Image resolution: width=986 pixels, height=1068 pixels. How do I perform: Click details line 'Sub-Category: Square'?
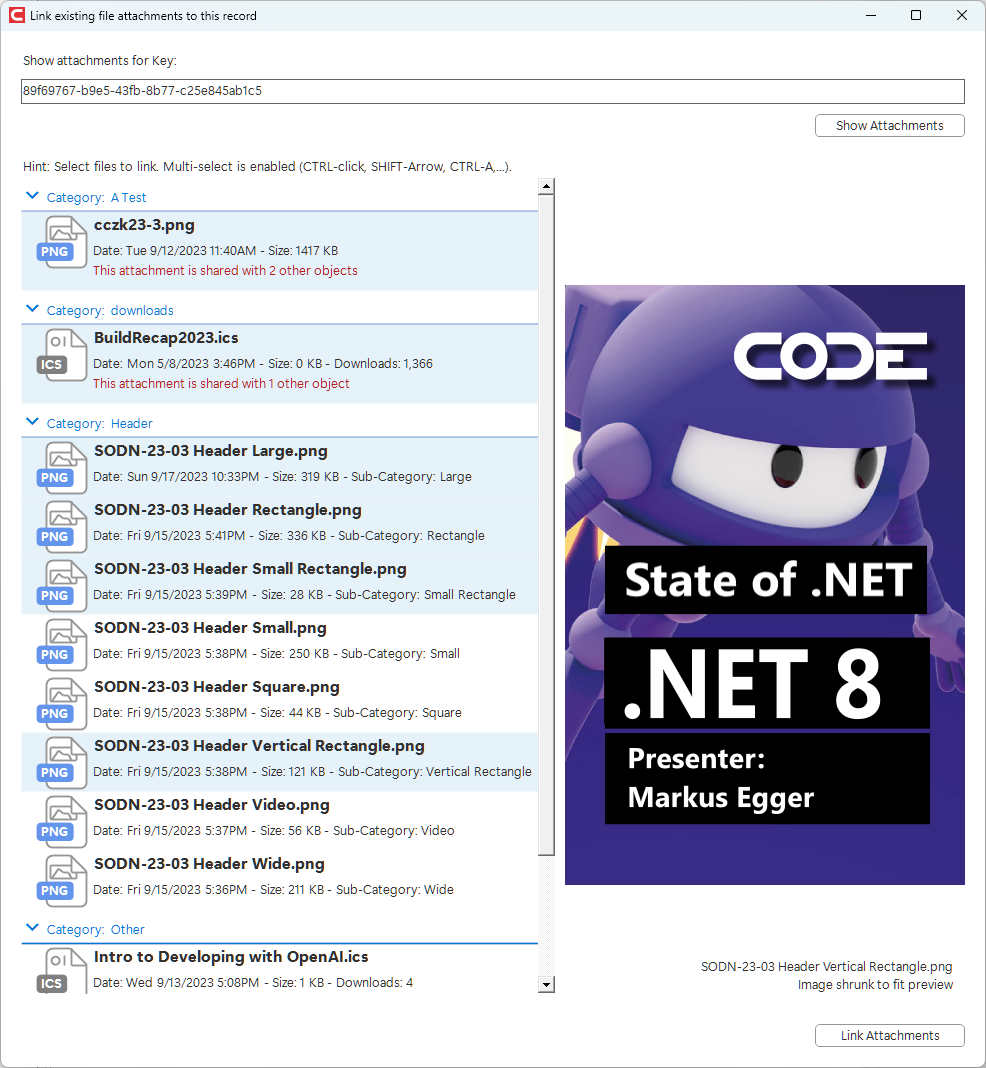[277, 712]
